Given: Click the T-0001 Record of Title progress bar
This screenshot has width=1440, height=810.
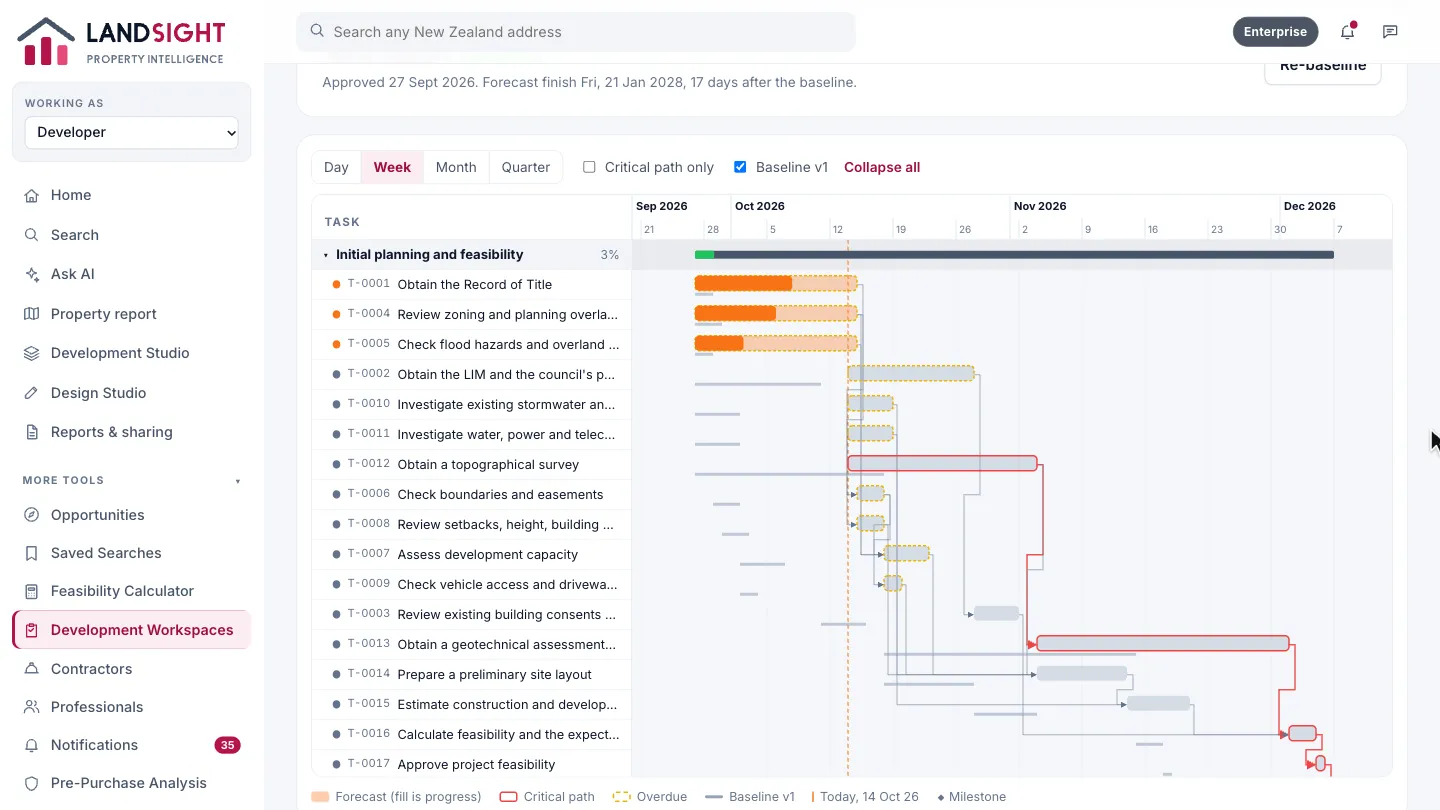Looking at the screenshot, I should pos(776,283).
